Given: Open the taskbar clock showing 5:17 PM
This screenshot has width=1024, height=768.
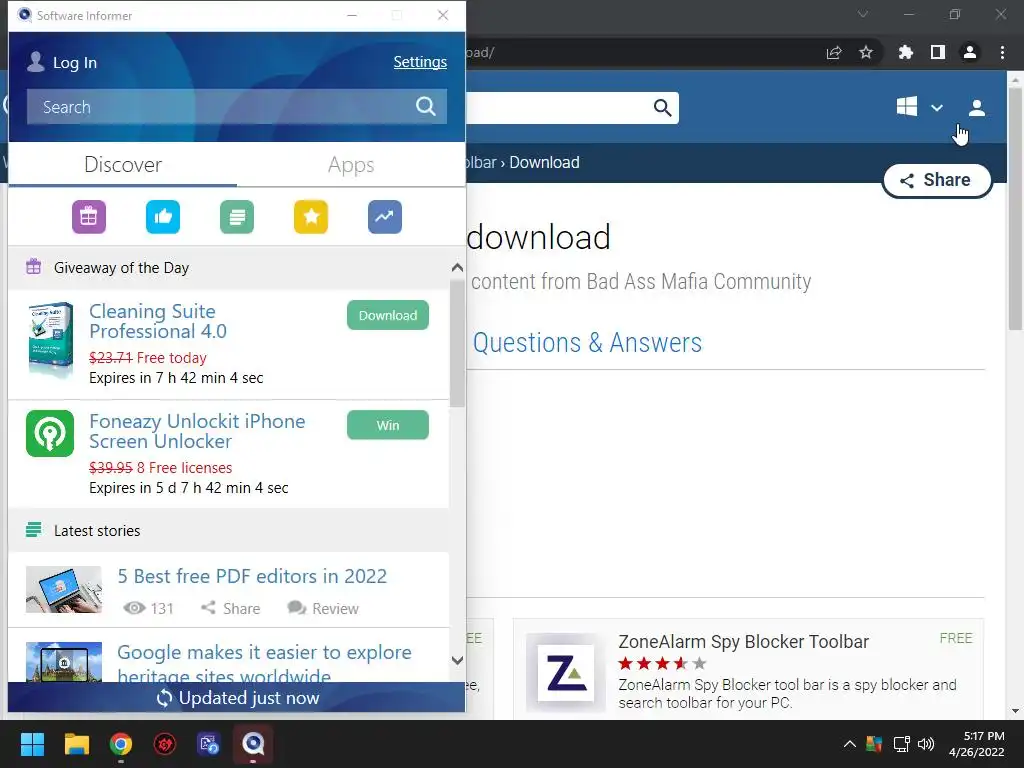Looking at the screenshot, I should click(976, 744).
